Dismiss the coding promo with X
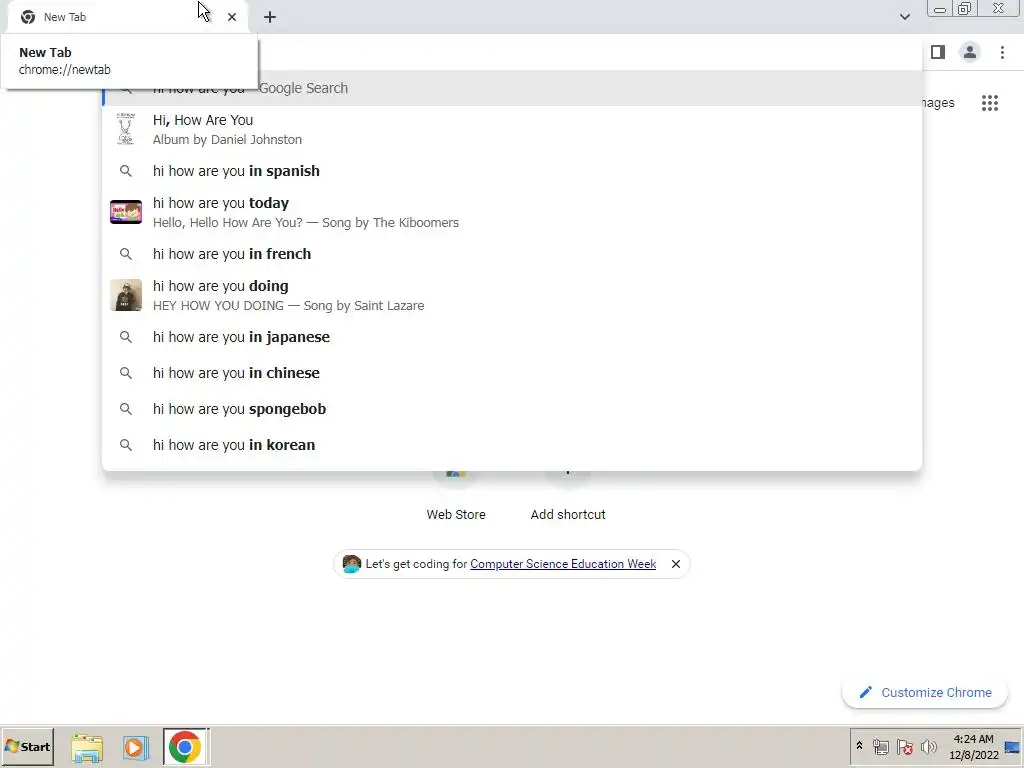The width and height of the screenshot is (1024, 768). [676, 564]
